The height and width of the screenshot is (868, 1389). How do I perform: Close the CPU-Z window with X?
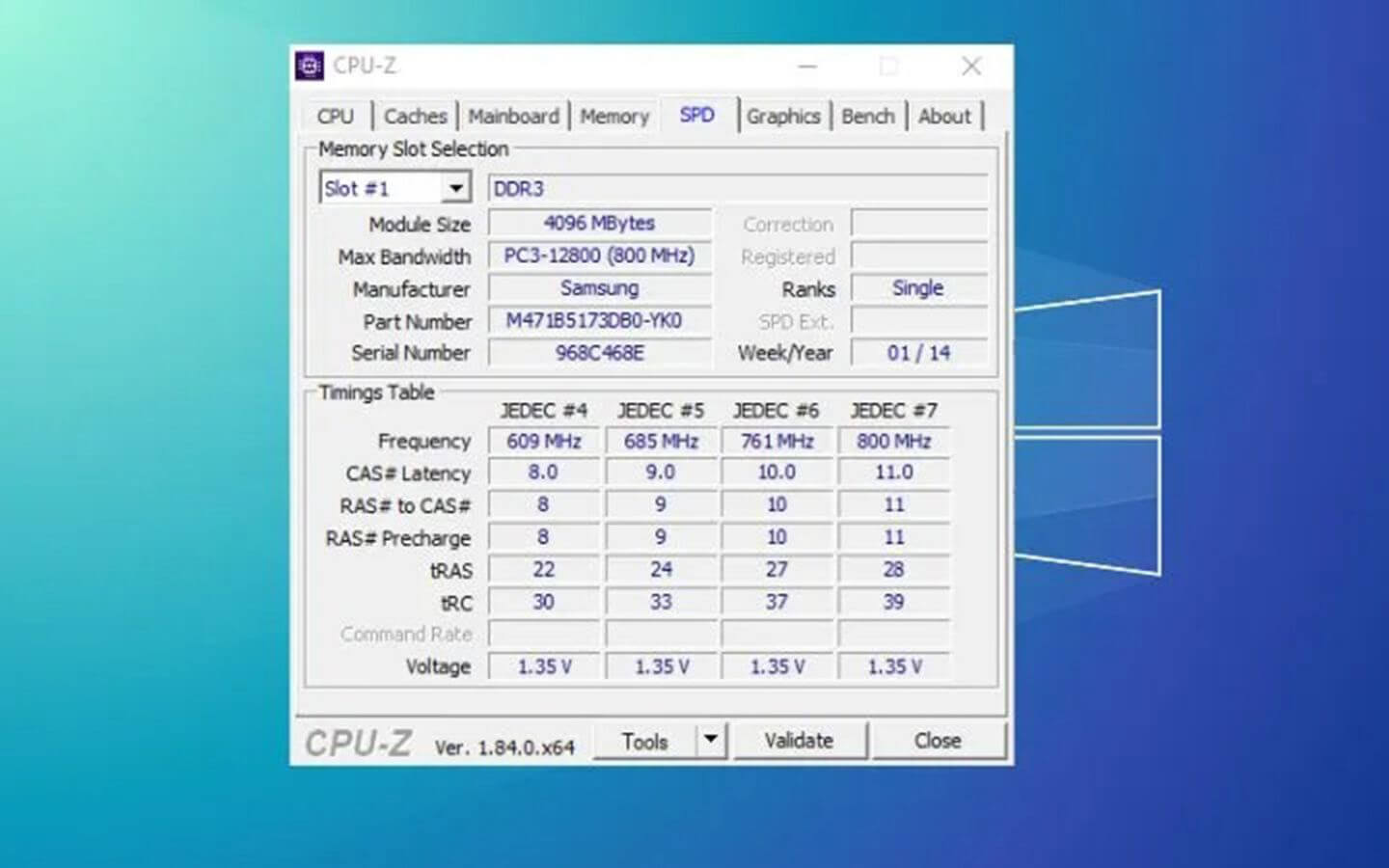971,66
